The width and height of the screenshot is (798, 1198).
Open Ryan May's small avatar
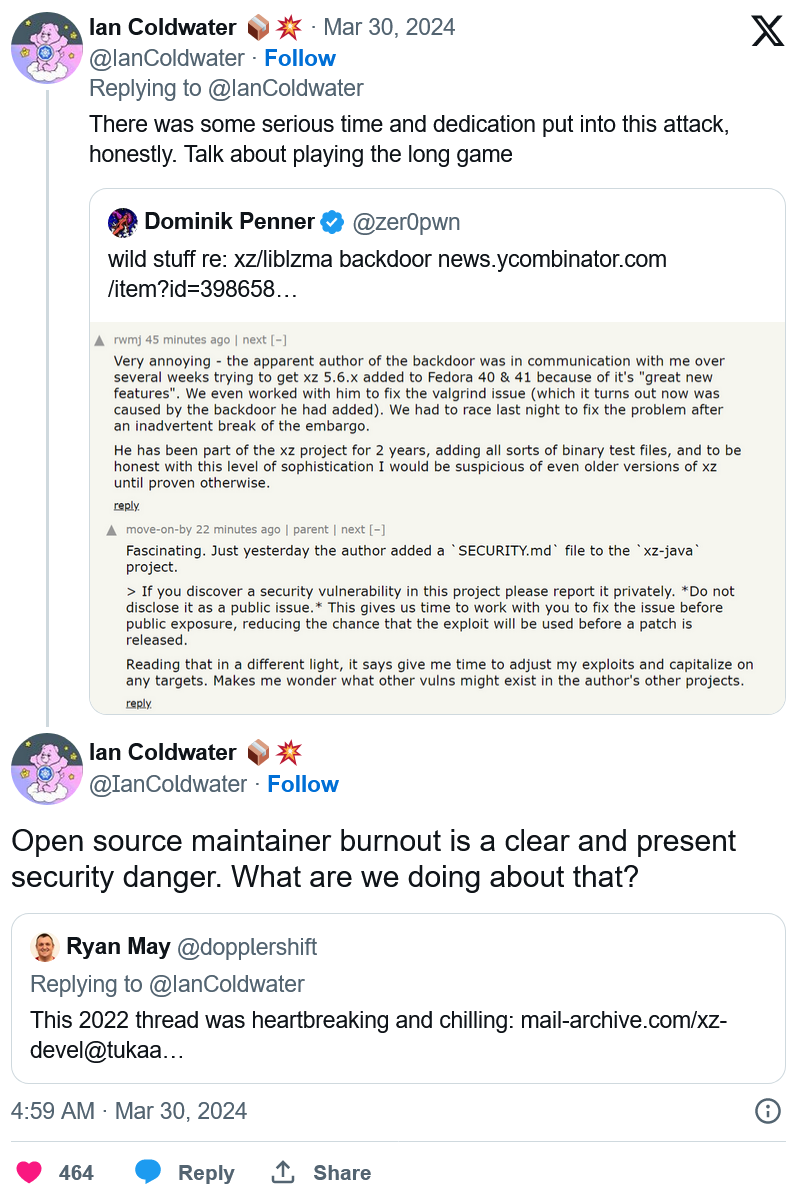(44, 947)
